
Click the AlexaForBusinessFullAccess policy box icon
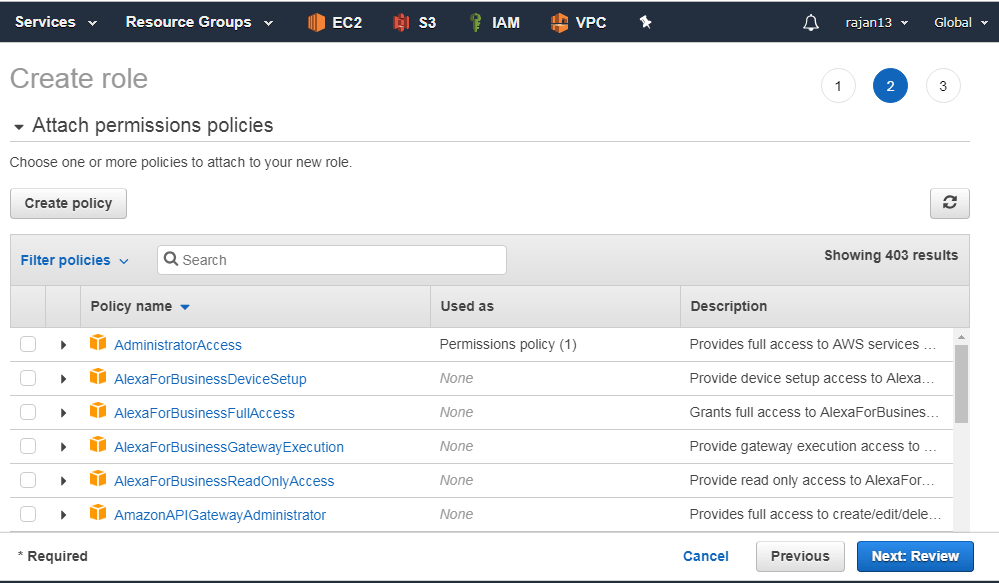coord(97,410)
